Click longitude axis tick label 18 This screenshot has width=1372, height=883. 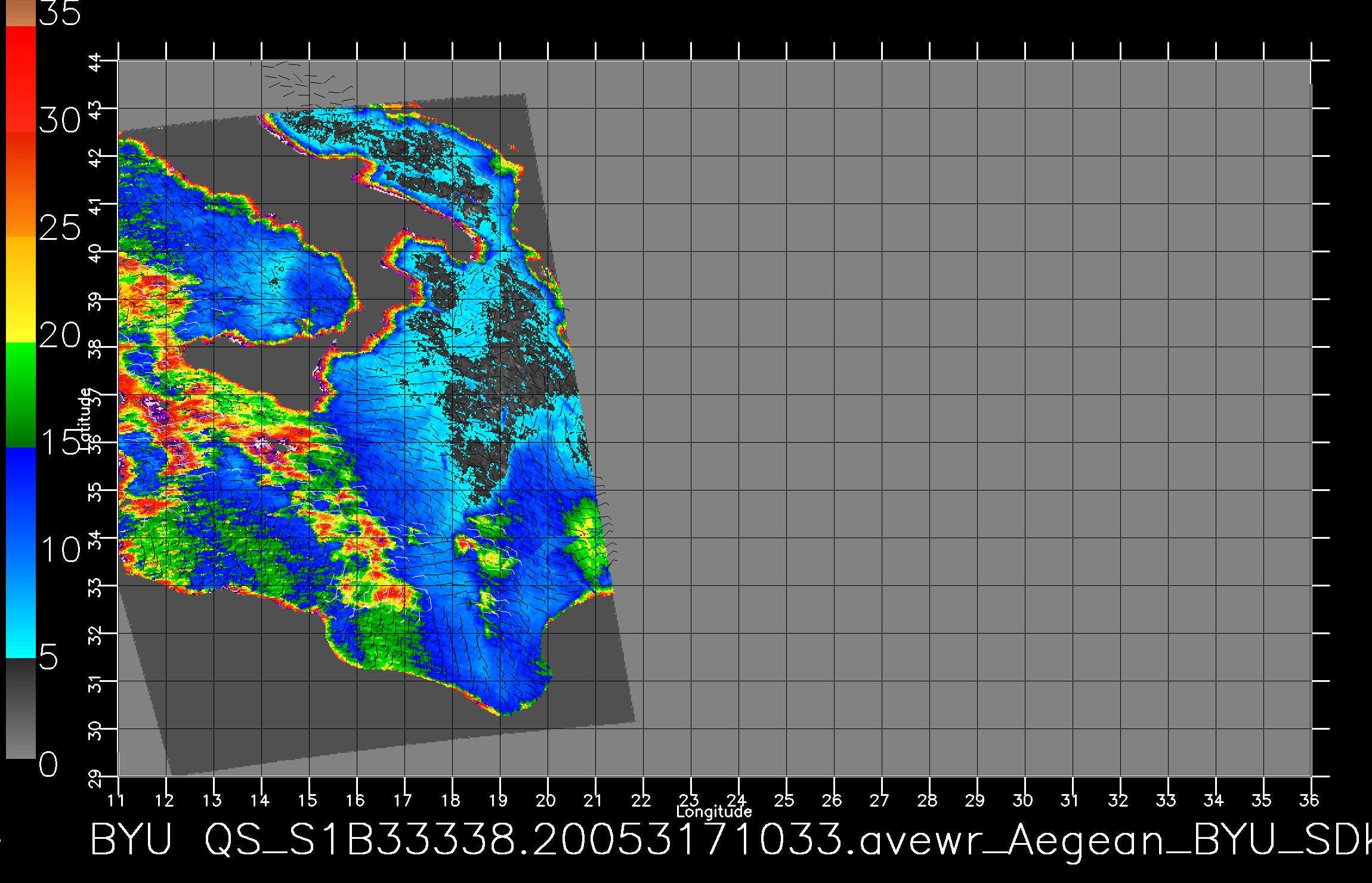tap(450, 800)
